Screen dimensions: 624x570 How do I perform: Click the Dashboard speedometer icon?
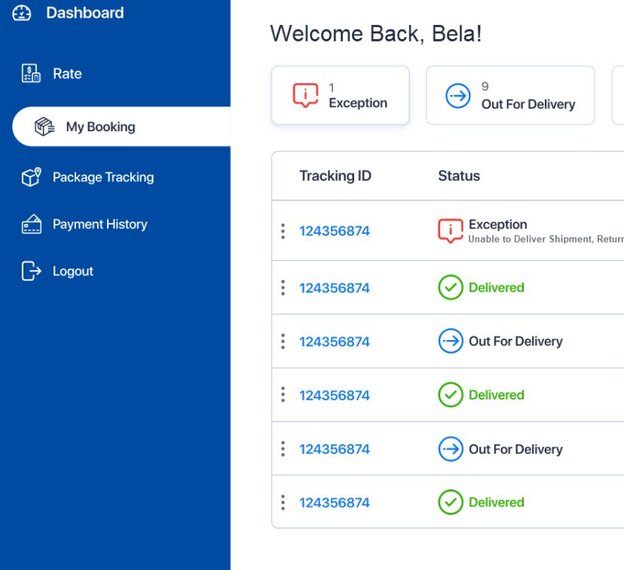[22, 13]
